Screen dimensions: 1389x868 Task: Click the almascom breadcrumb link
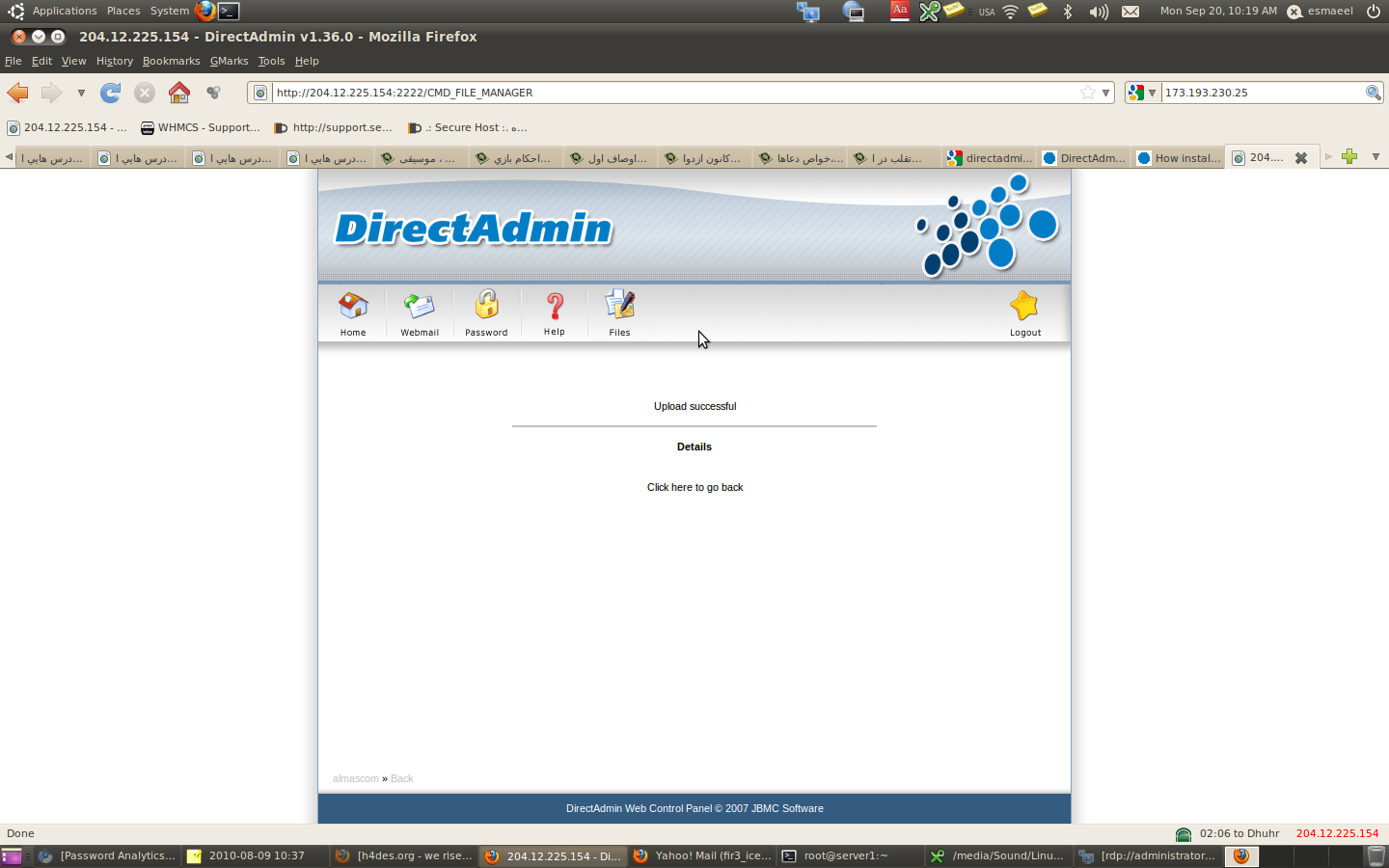coord(356,778)
